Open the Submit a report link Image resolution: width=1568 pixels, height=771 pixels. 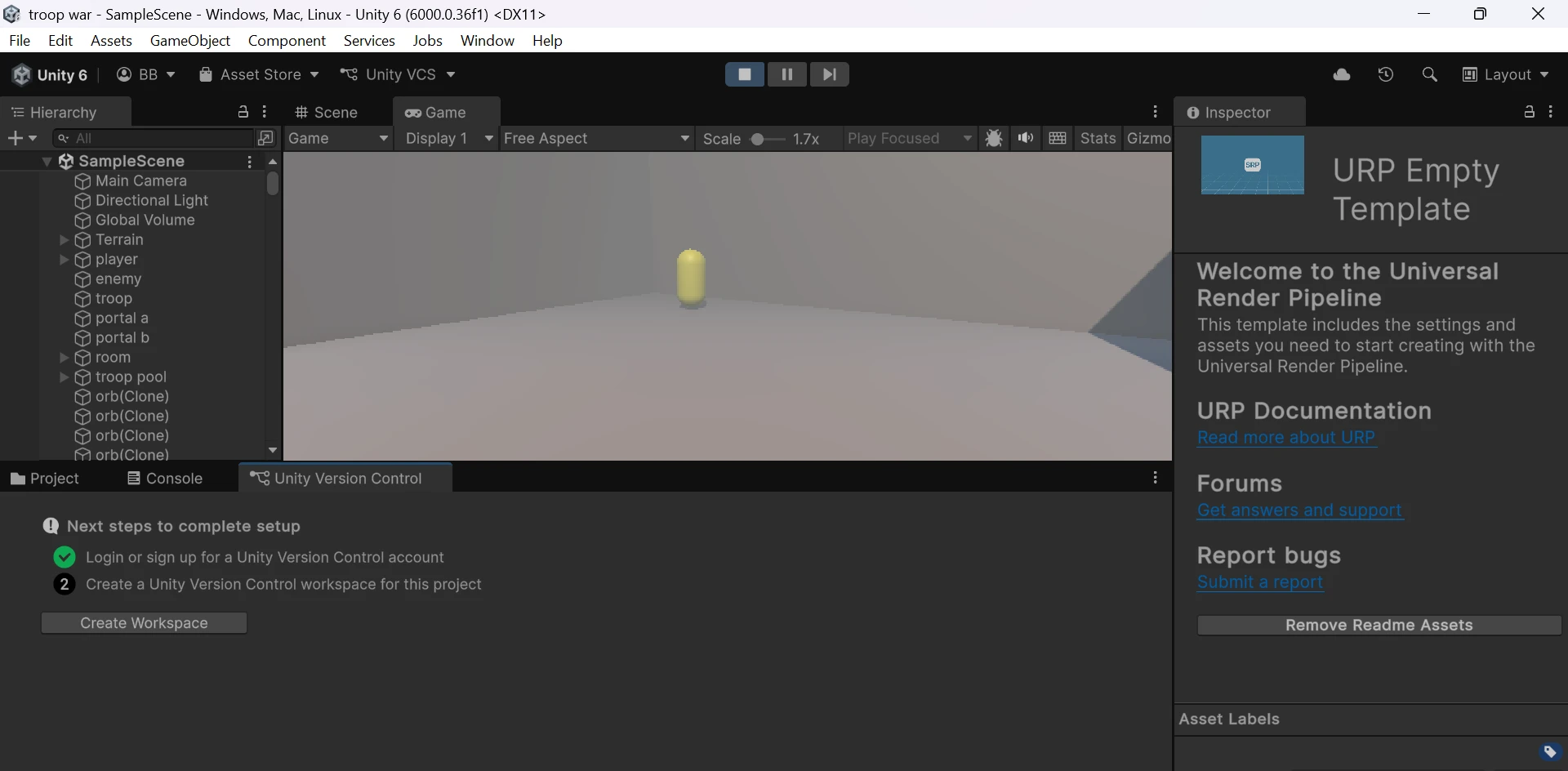pos(1260,582)
